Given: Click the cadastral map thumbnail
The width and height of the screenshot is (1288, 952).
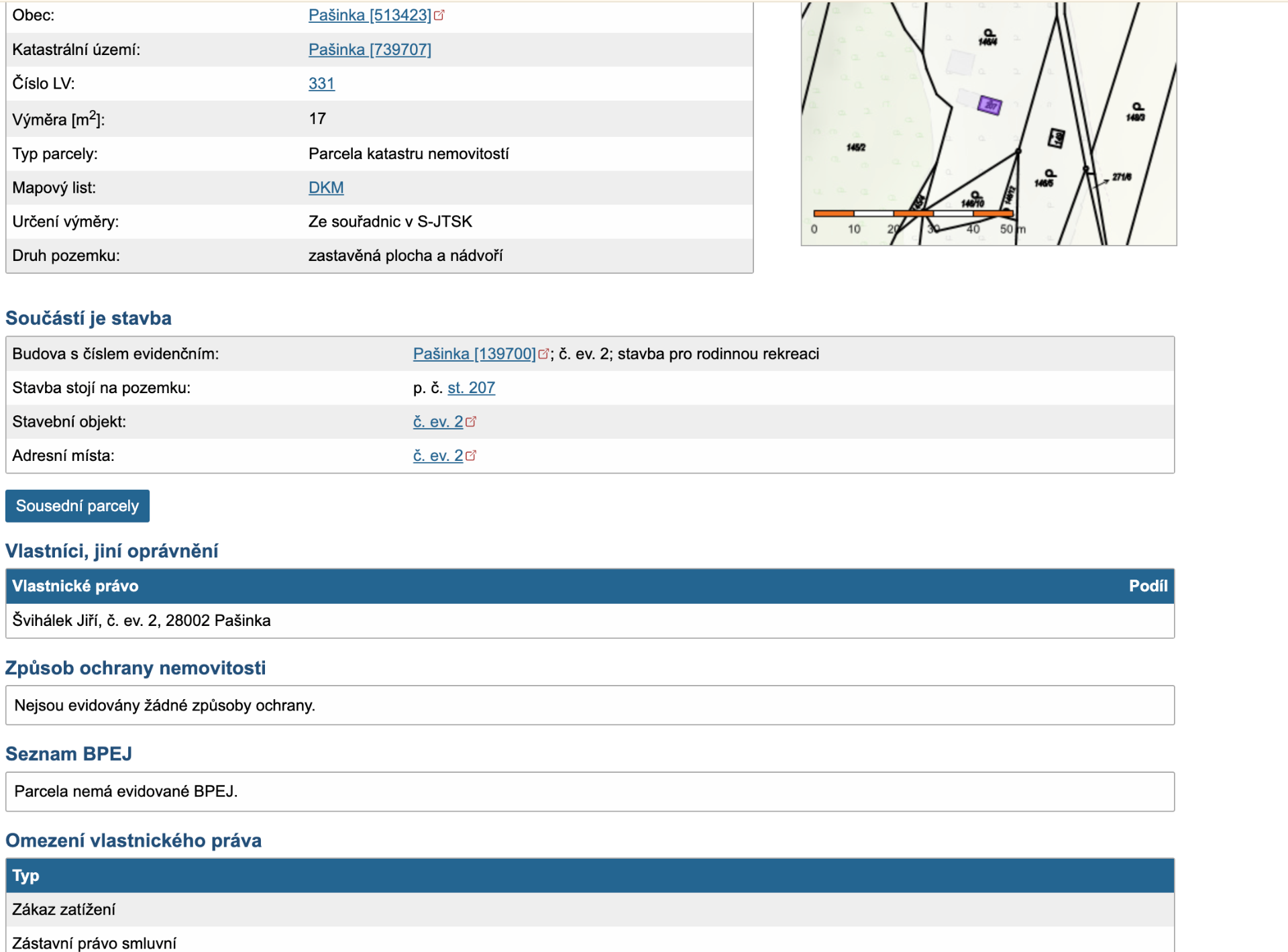Looking at the screenshot, I should coord(989,123).
